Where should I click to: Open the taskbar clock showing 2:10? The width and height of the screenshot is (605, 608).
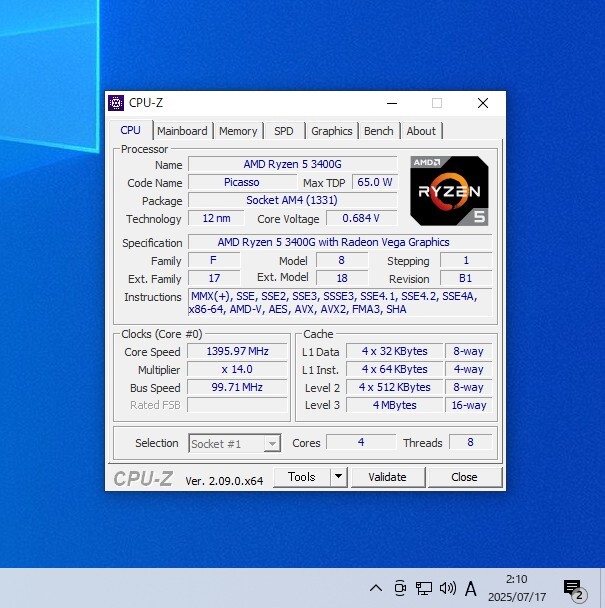517,588
